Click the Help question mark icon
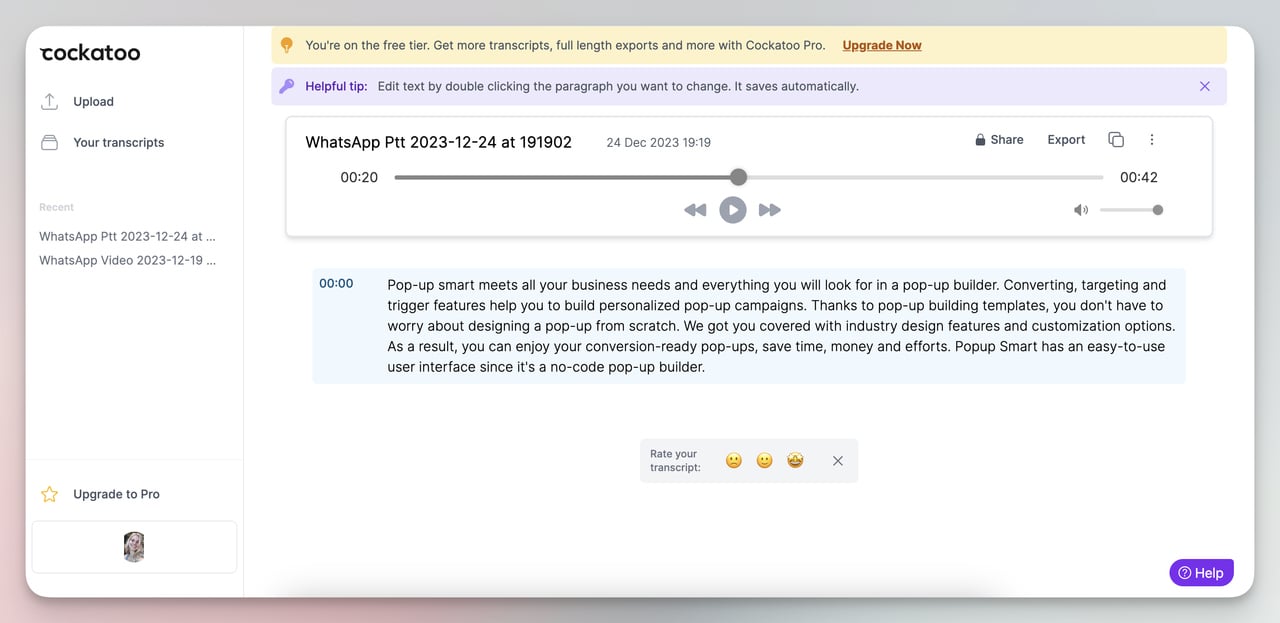Screen dimensions: 1280x623 coord(1187,572)
